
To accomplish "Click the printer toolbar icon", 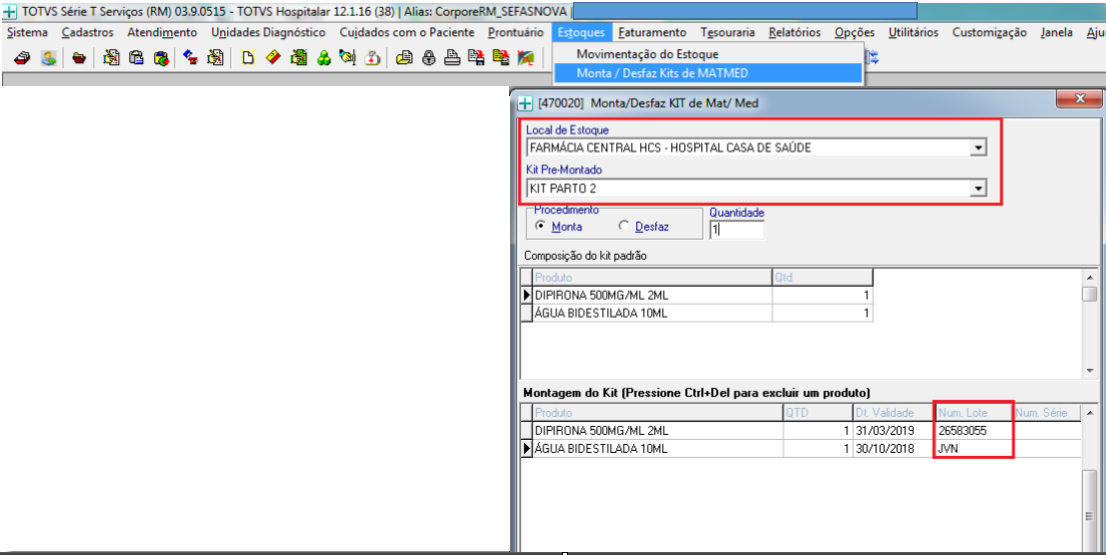I will click(x=453, y=58).
